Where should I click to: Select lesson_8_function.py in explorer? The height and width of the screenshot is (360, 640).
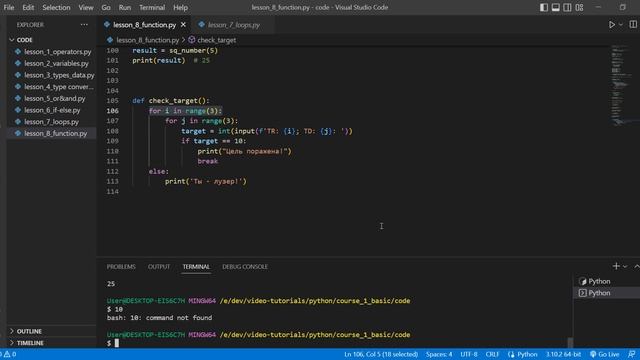click(x=51, y=133)
